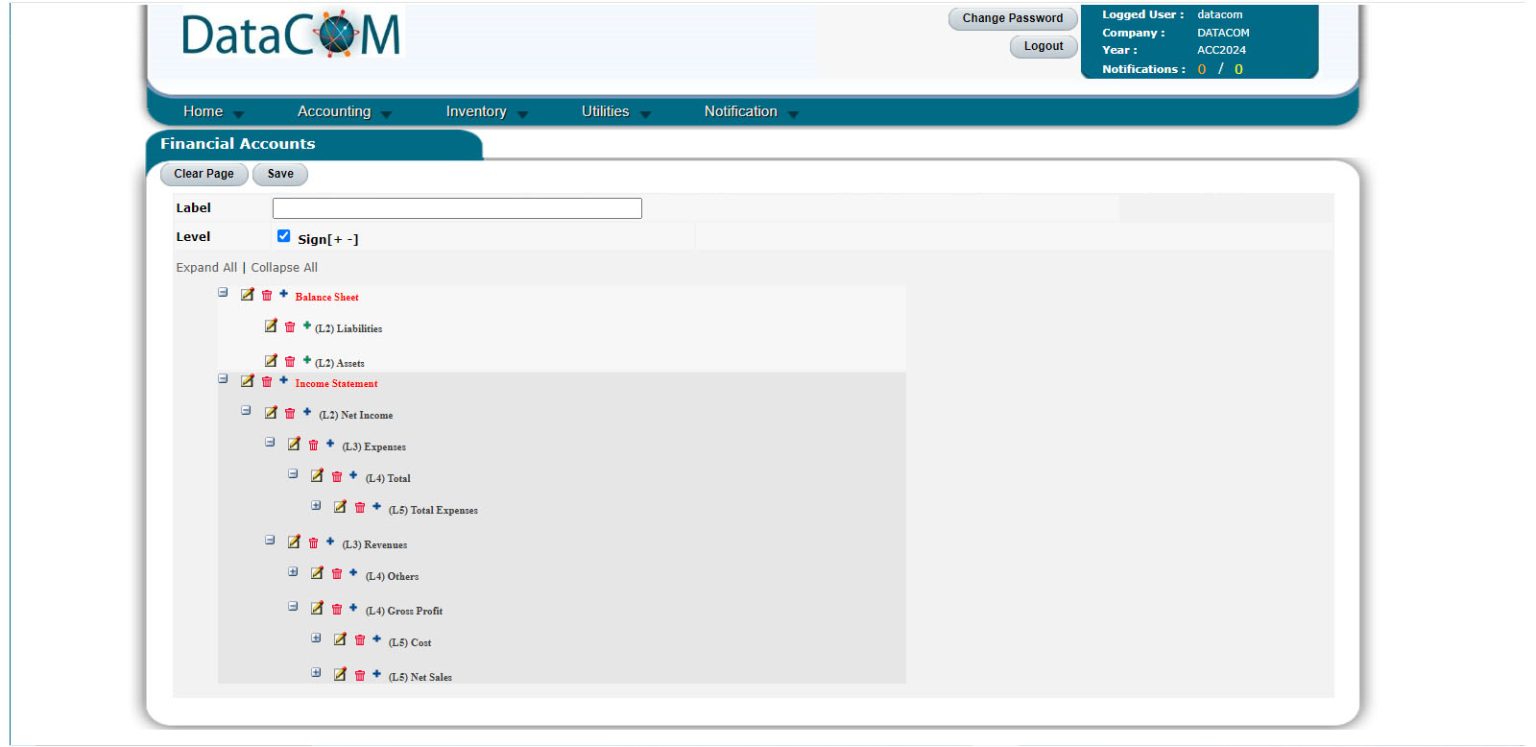Collapse the (L3) Revenues branch
Screen dimensions: 1536x747
tap(269, 540)
